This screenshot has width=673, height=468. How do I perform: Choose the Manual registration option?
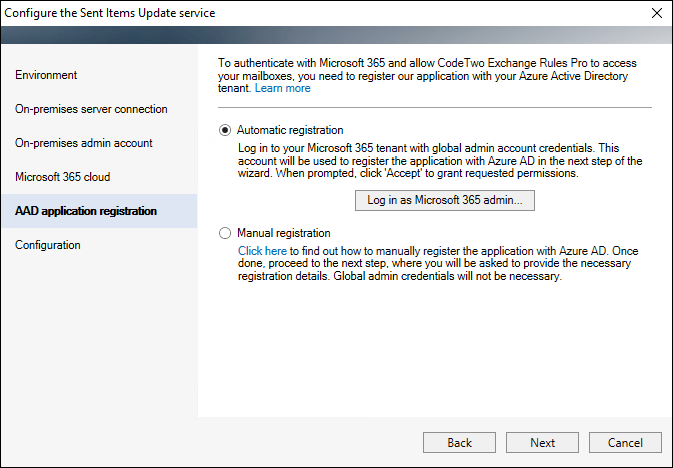point(225,233)
